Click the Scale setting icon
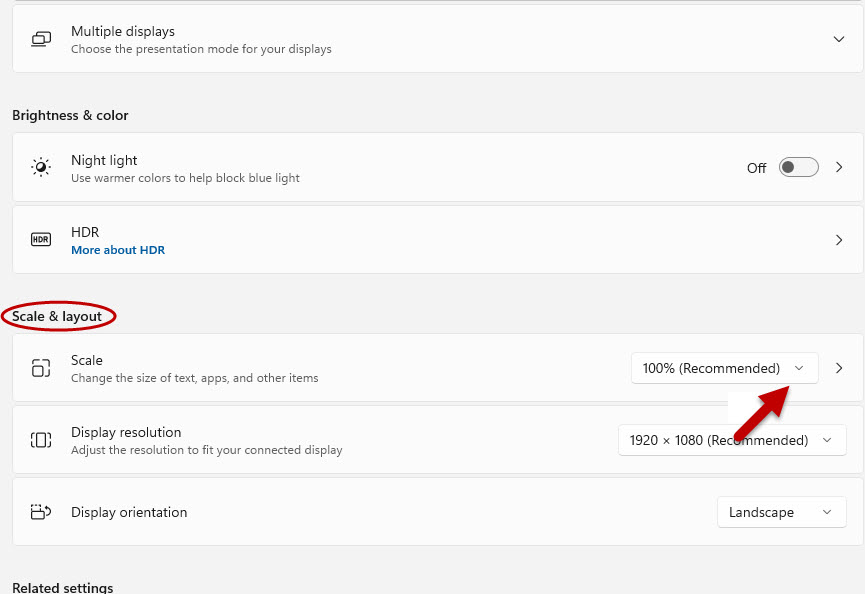 click(x=41, y=368)
